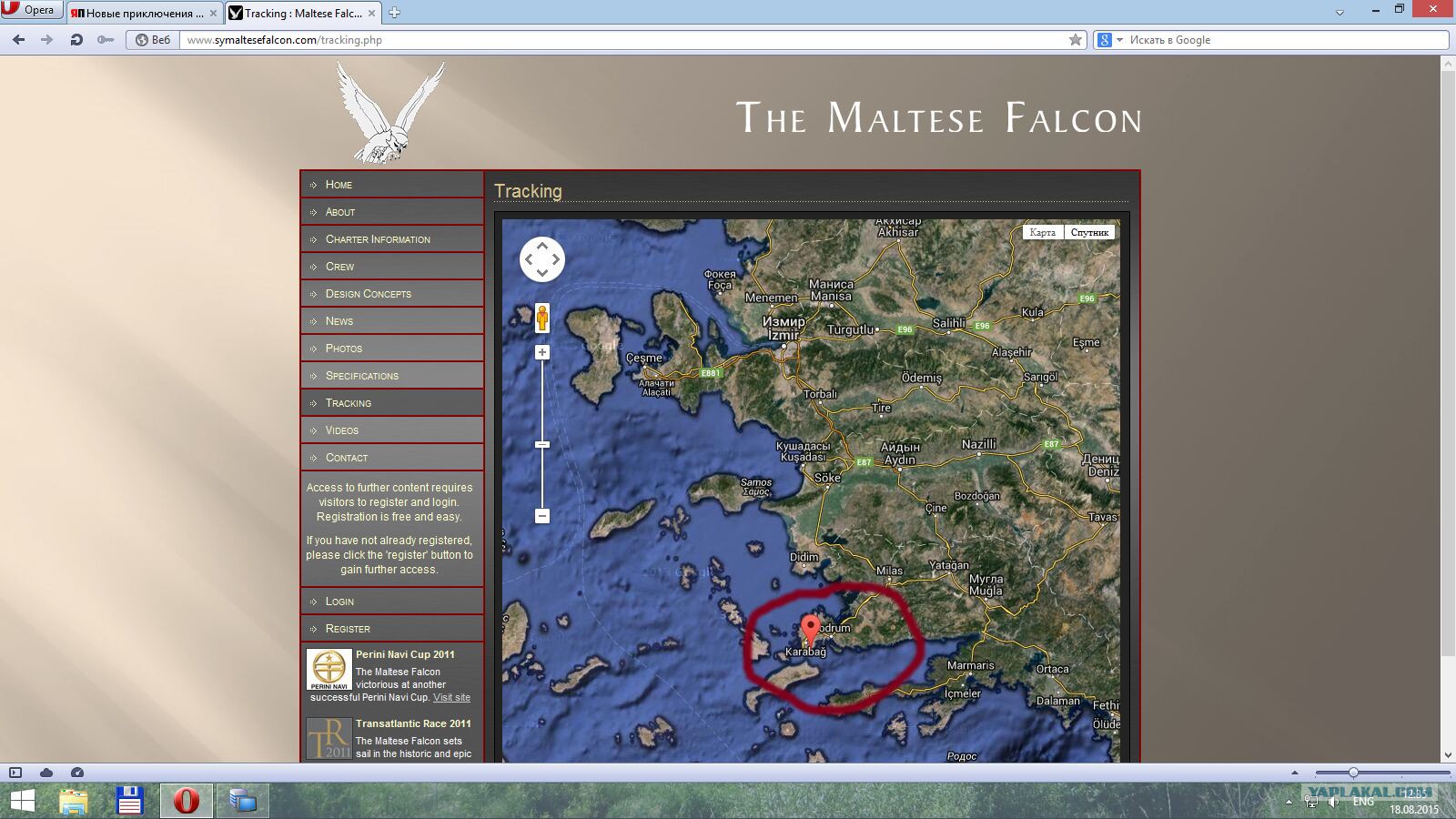Open the Opera main menu button
Viewport: 1456px width, 819px height.
pos(31,10)
